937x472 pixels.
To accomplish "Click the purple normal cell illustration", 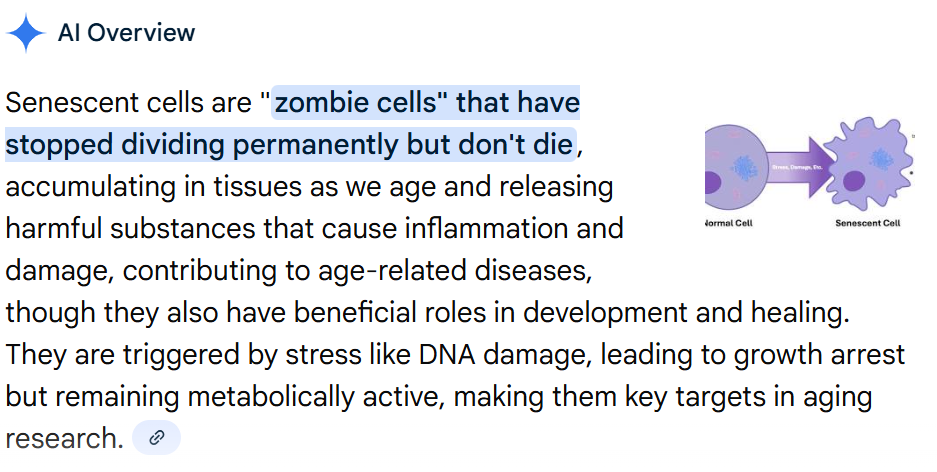I will pos(735,162).
